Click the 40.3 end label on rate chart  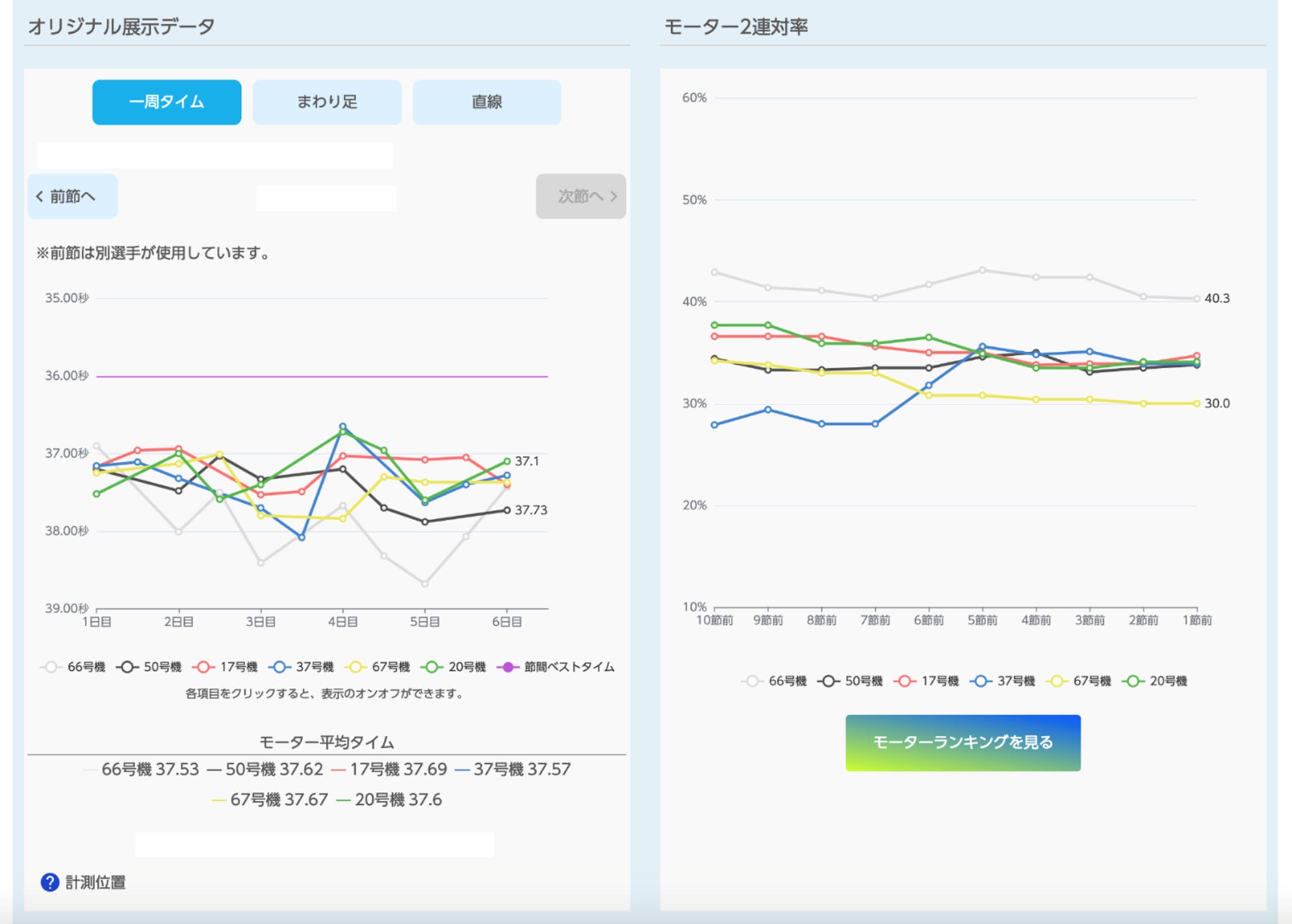point(1217,298)
